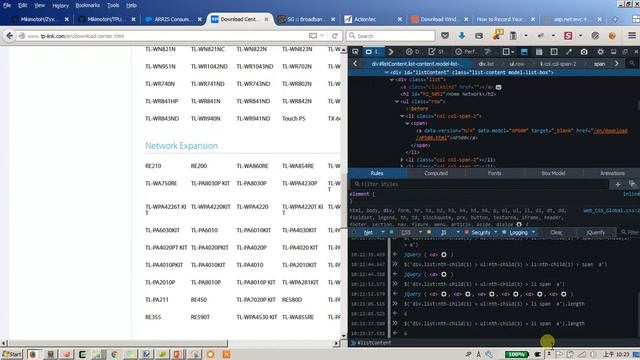Image resolution: width=640 pixels, height=360 pixels.
Task: Collapse the span node in markup tree
Action: click(x=407, y=123)
